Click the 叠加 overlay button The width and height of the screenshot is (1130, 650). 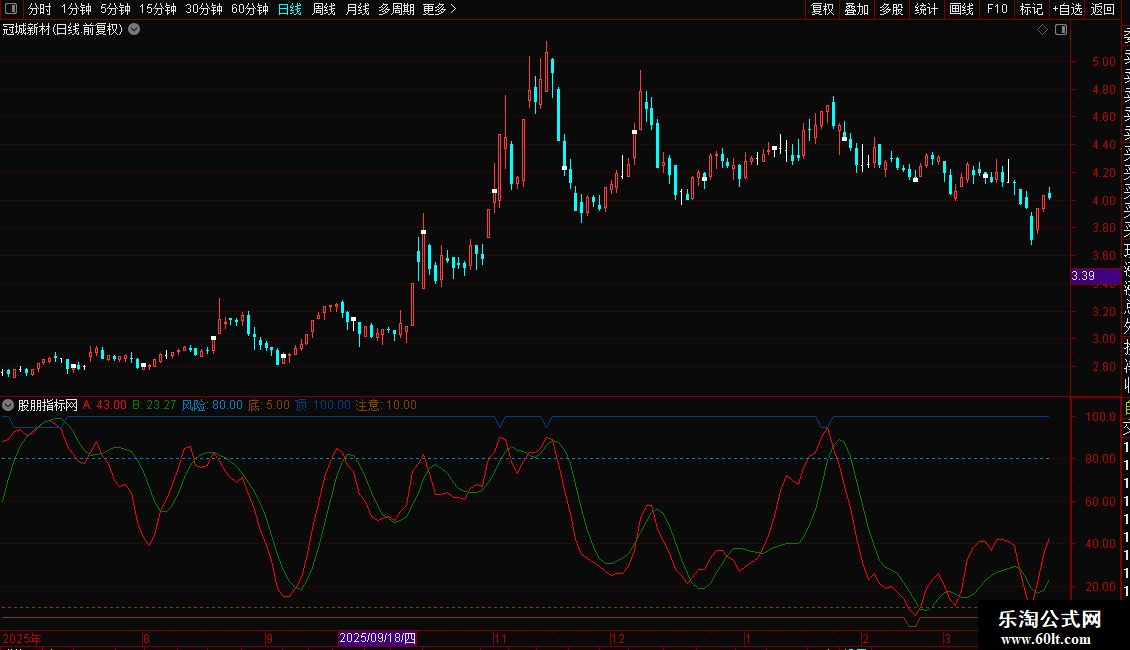click(x=857, y=9)
